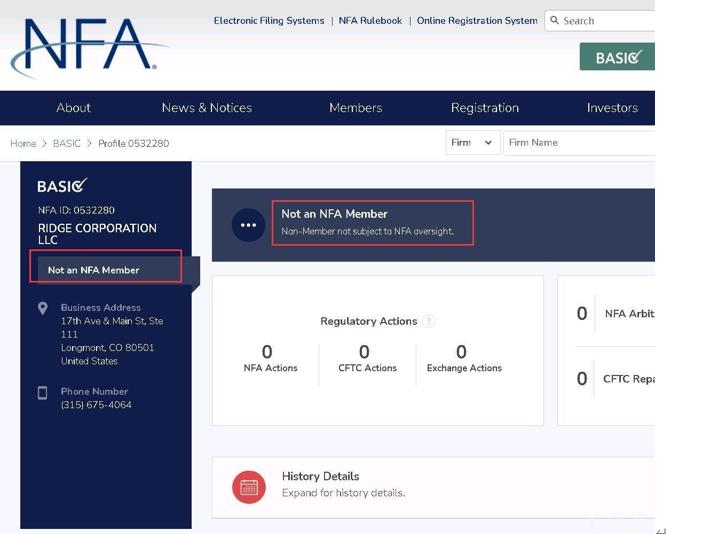Click the red History Details calendar icon
This screenshot has width=717, height=534.
(x=249, y=487)
